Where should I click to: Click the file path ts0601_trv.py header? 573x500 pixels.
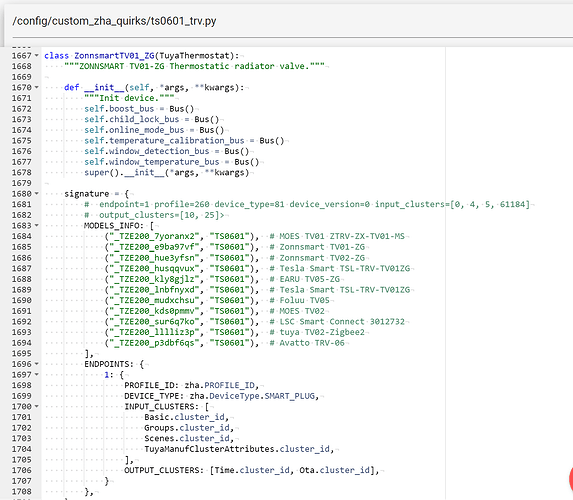114,21
